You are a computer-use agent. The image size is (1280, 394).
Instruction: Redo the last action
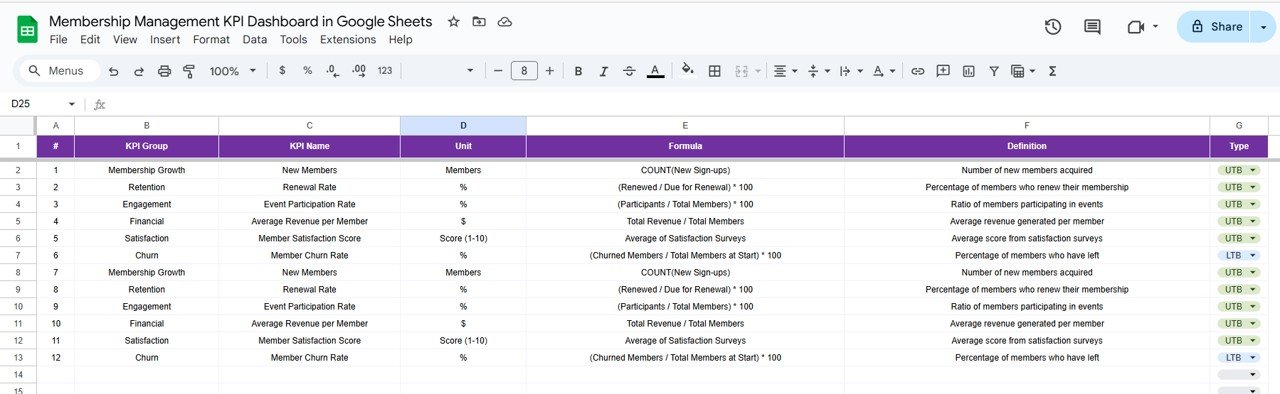[139, 71]
